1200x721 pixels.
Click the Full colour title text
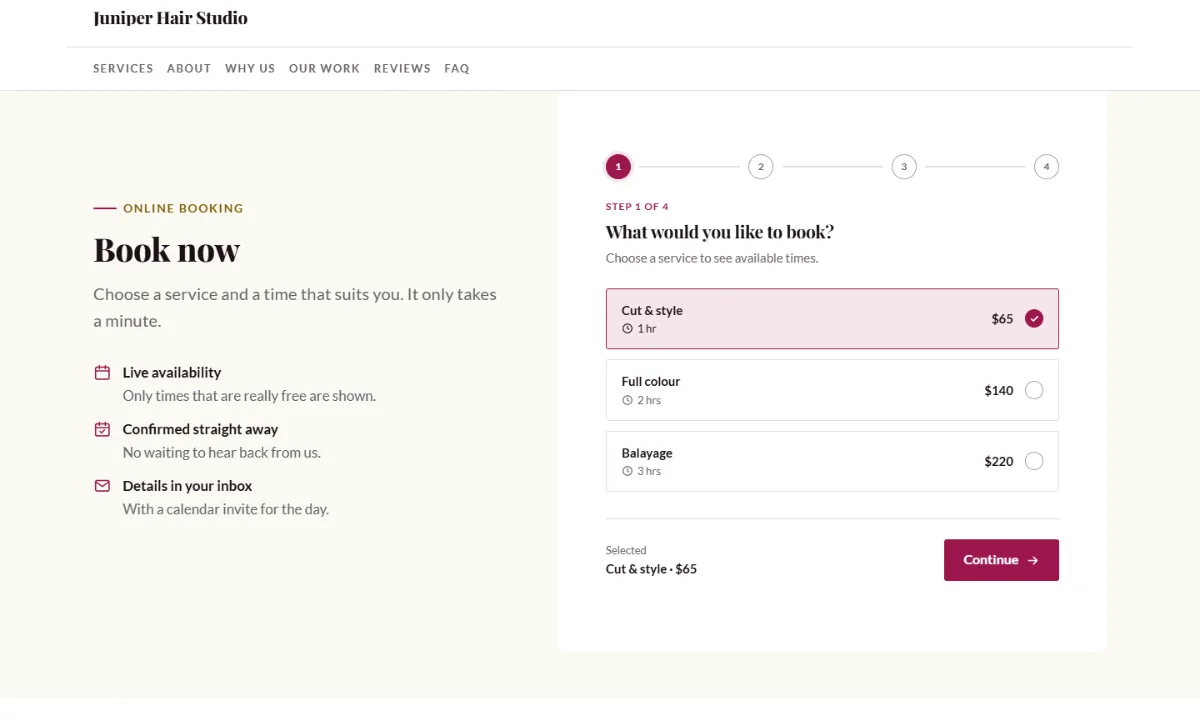(x=650, y=382)
